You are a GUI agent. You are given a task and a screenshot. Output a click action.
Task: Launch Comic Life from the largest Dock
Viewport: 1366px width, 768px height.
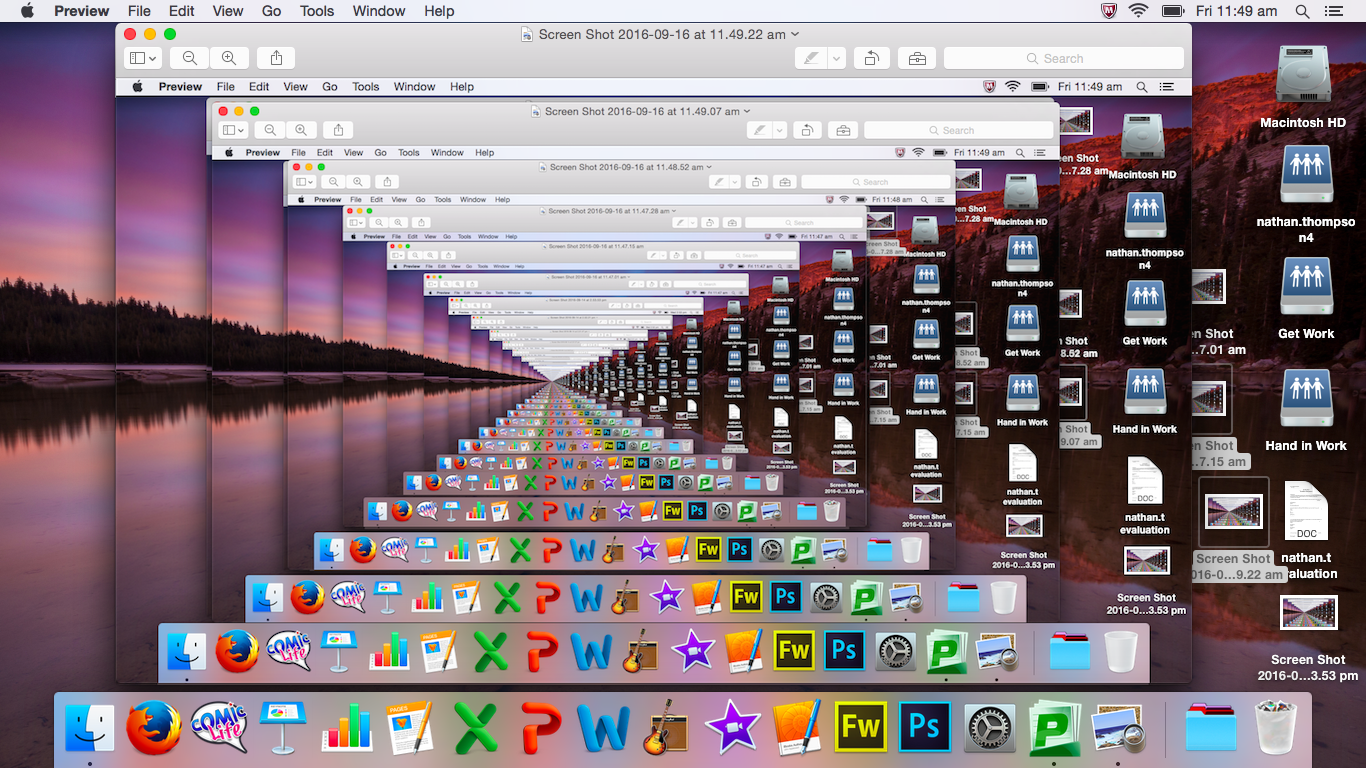pyautogui.click(x=219, y=727)
